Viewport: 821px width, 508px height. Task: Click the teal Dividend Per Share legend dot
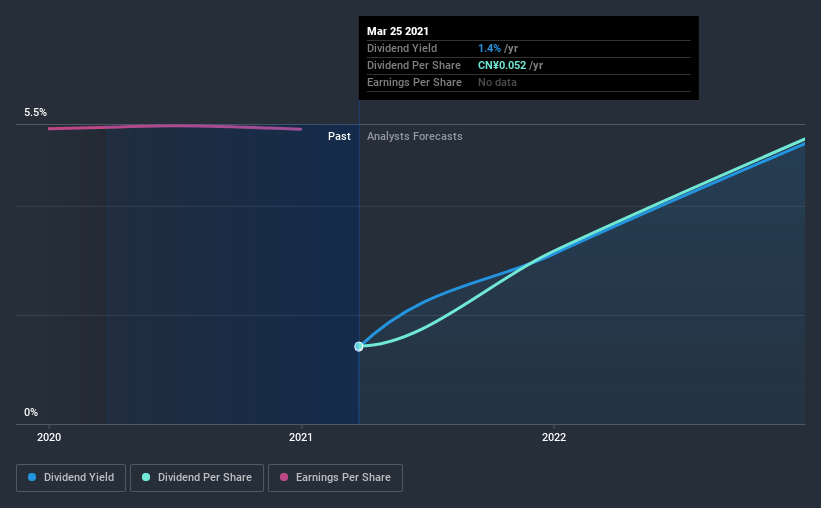pos(146,478)
